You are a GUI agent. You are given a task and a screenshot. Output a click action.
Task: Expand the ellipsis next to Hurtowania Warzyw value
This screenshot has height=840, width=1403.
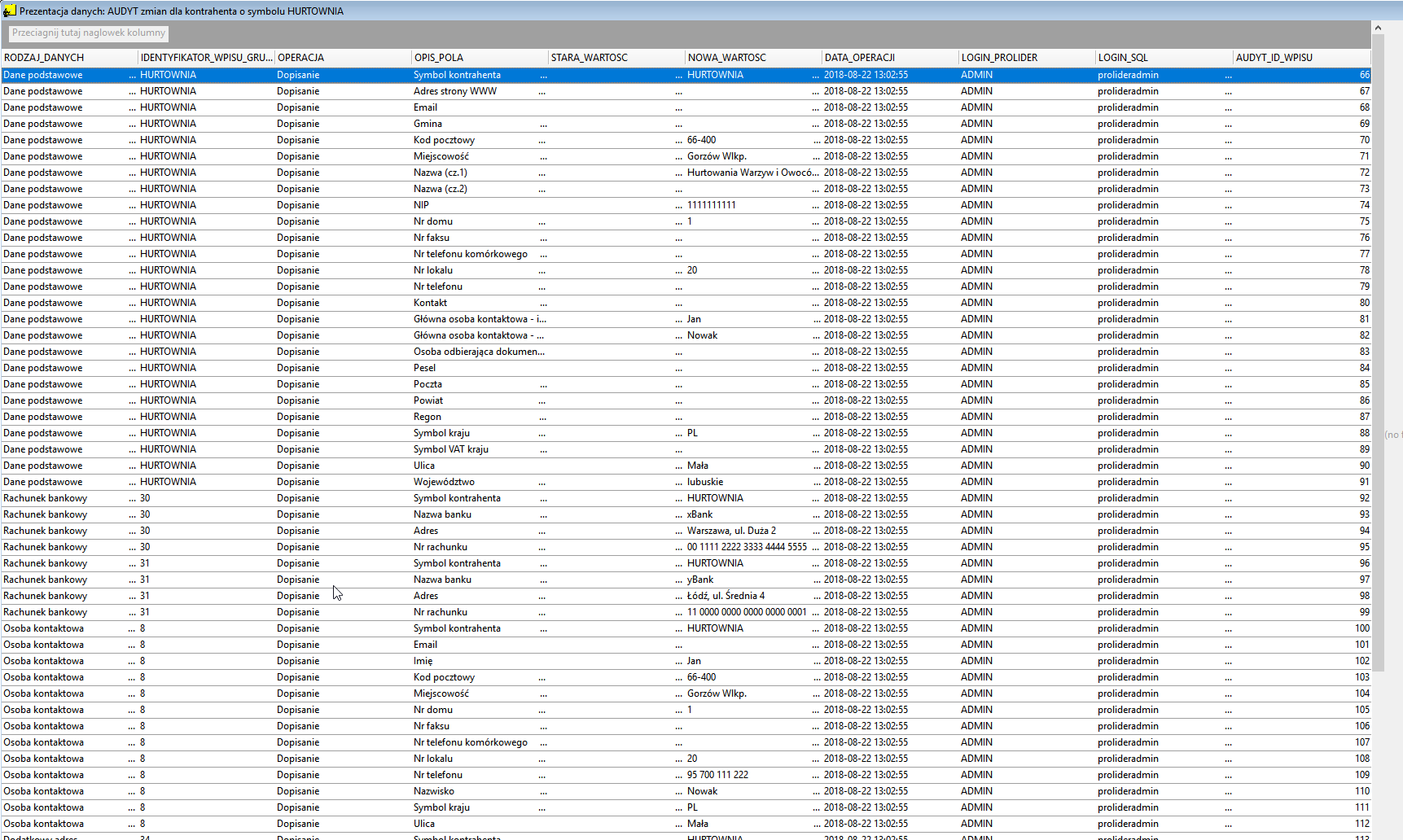[816, 173]
